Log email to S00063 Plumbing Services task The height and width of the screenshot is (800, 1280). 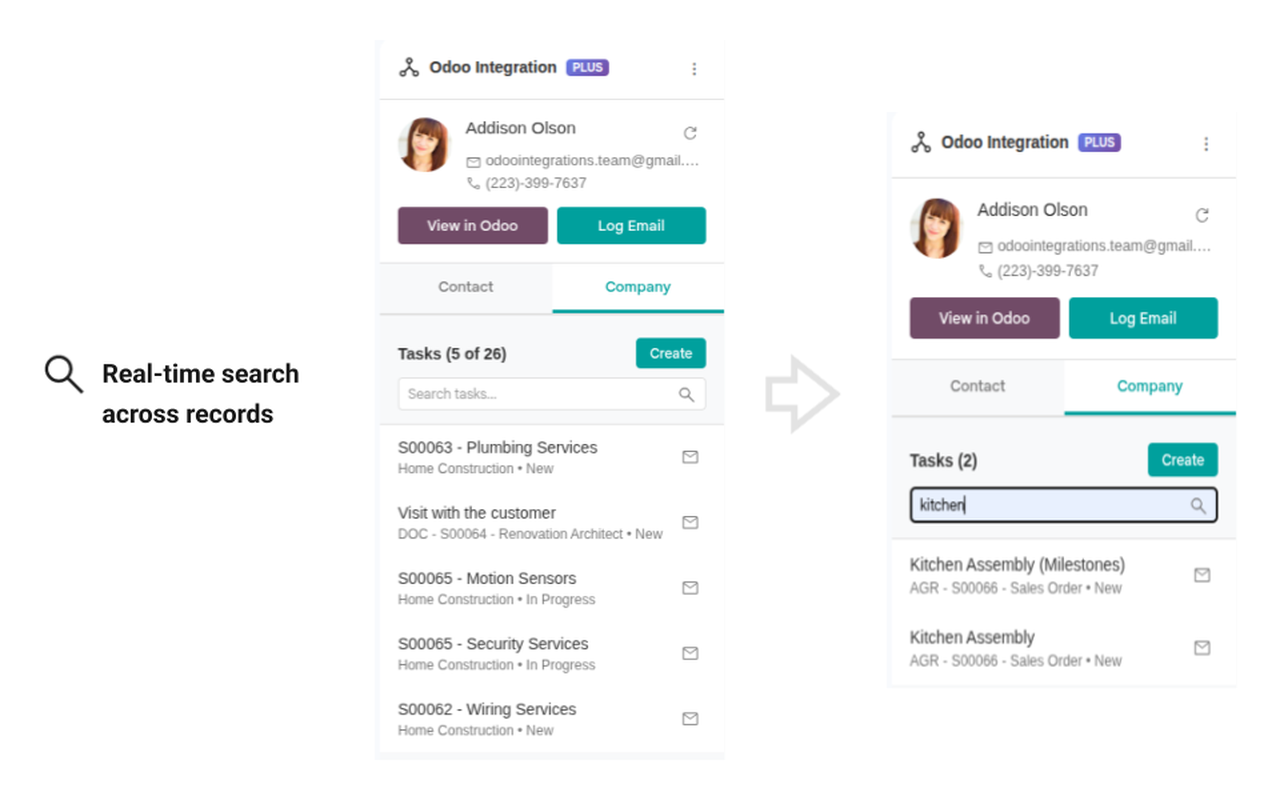click(x=690, y=457)
